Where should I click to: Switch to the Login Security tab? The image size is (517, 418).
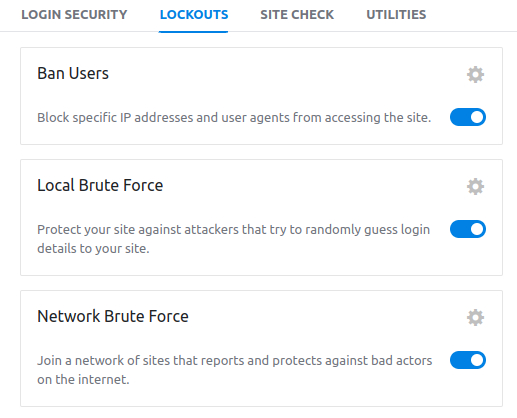pyautogui.click(x=74, y=15)
